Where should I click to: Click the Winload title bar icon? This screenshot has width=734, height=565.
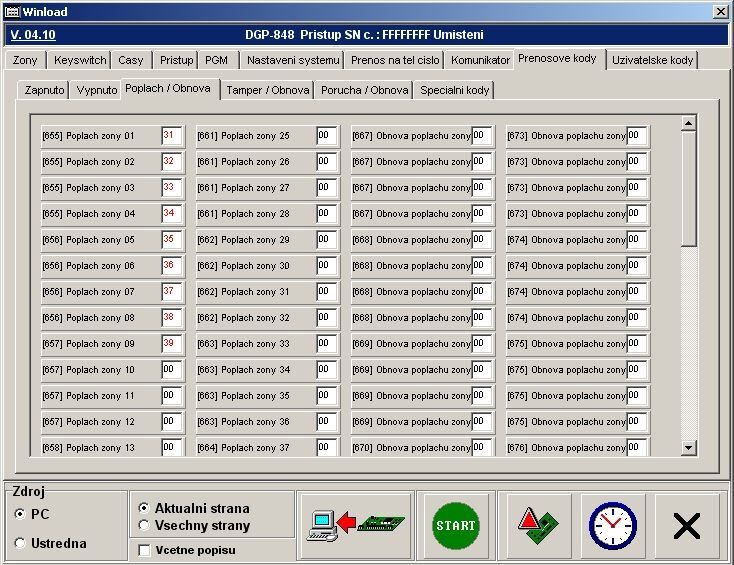point(12,11)
